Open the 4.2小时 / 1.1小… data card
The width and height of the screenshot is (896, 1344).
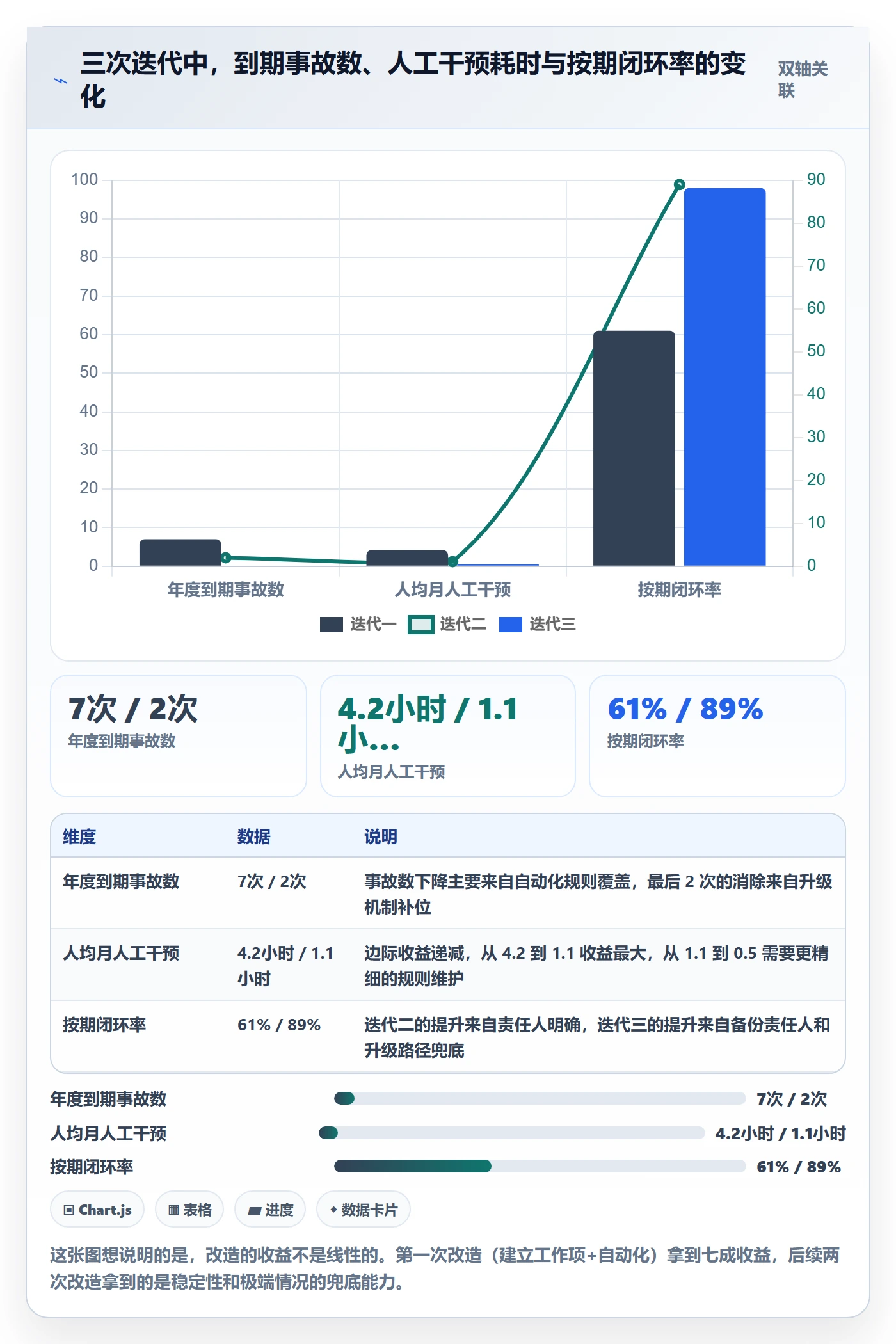pyautogui.click(x=448, y=736)
